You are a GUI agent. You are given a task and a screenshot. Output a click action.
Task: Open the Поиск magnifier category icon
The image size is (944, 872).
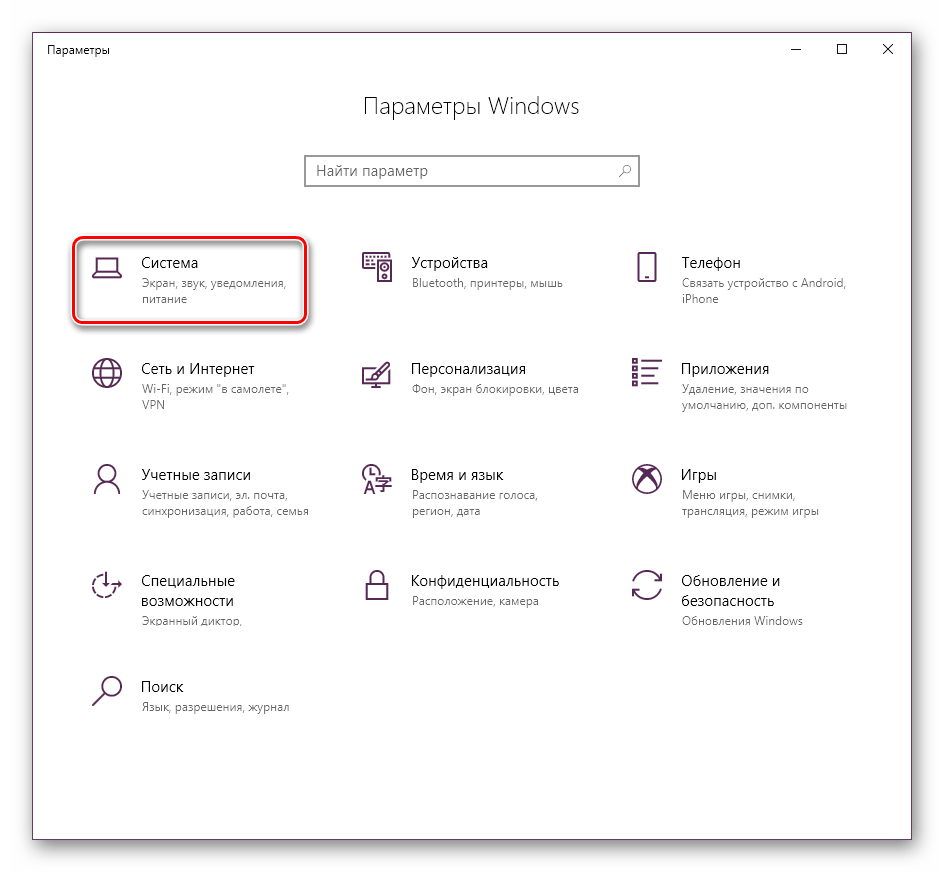click(106, 691)
